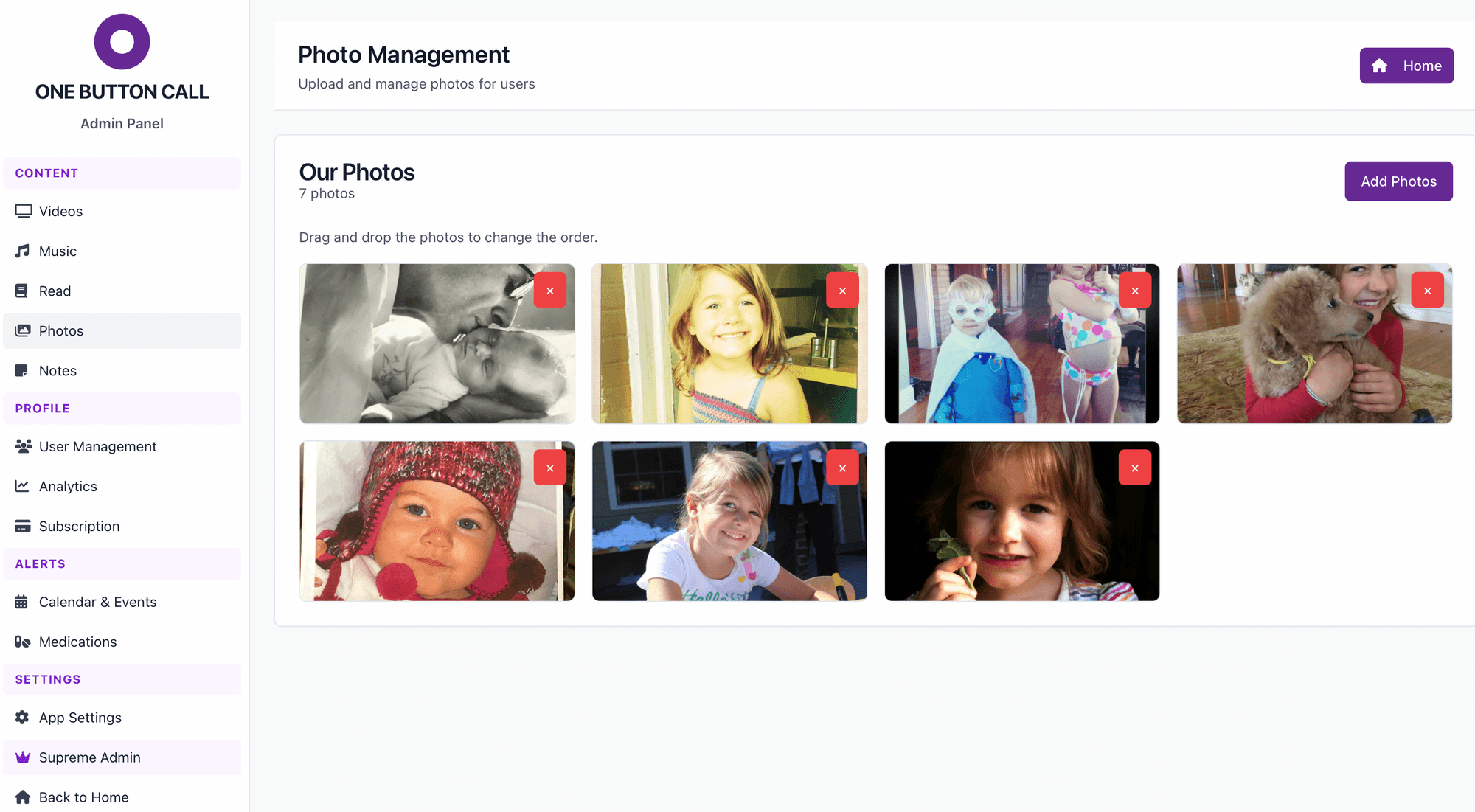The height and width of the screenshot is (812, 1475).
Task: Select the Videos icon in sidebar
Action: tap(22, 211)
